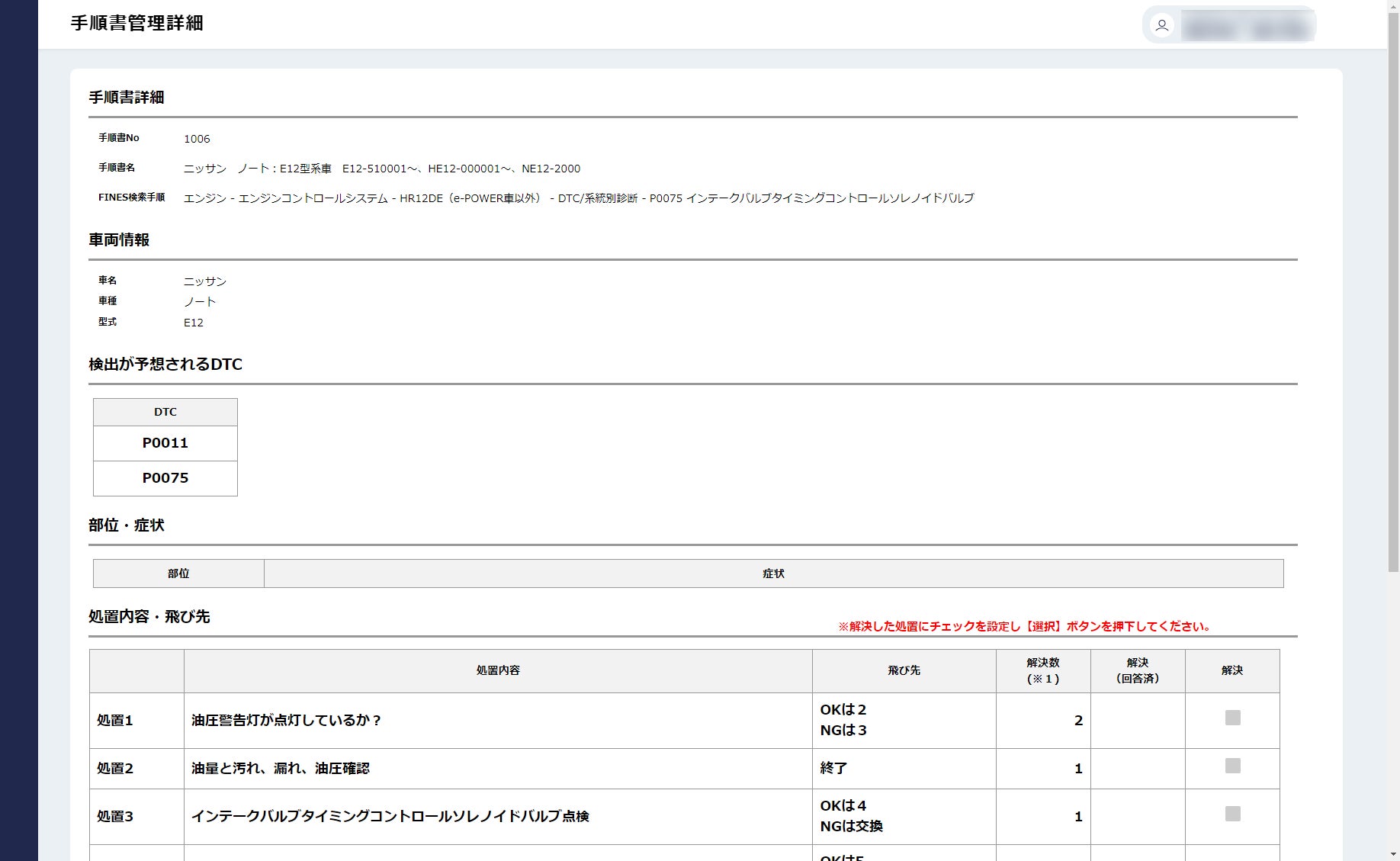
Task: Click the 車名 value ニッサン
Action: tap(205, 281)
